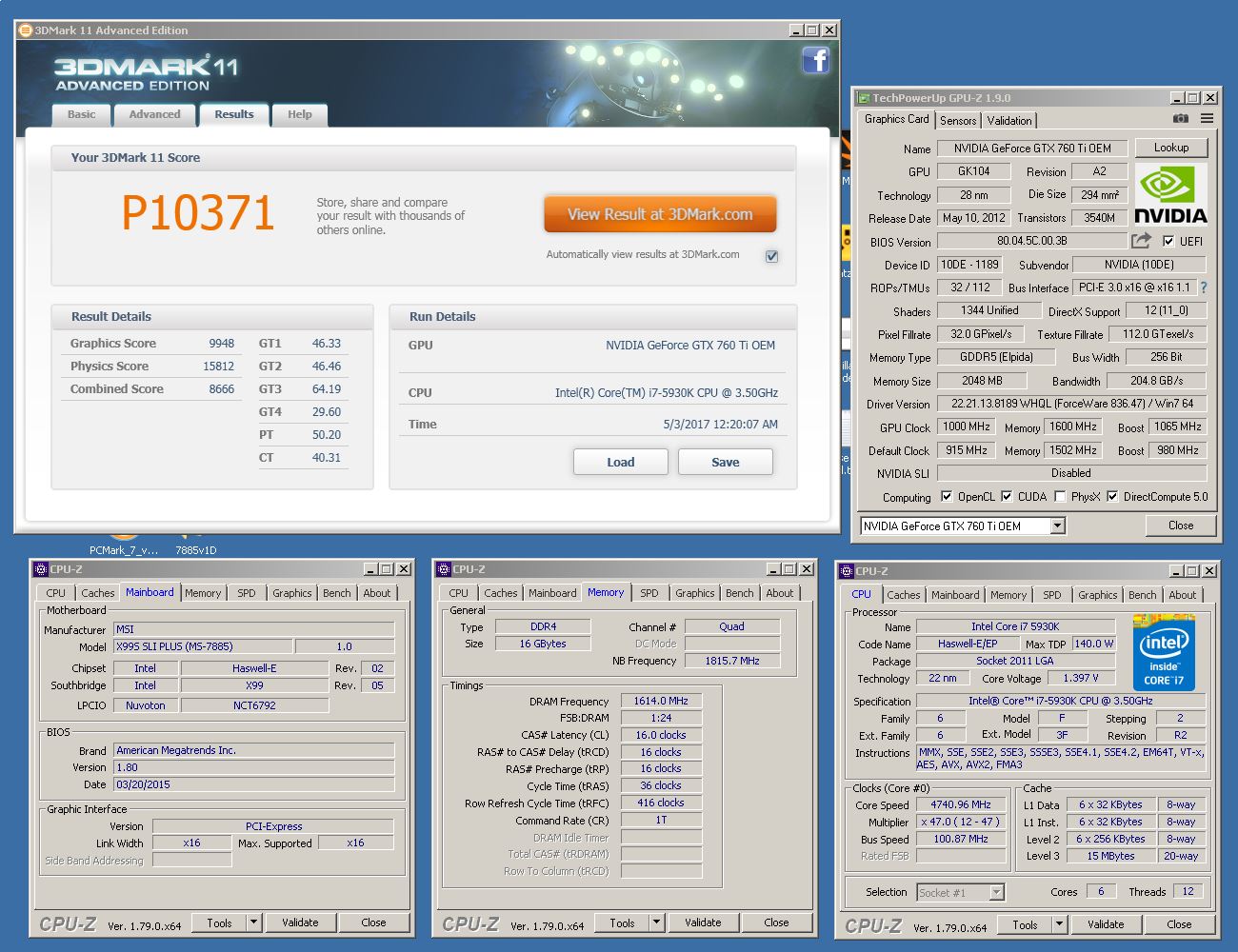Toggle the PhysX computing checkbox
This screenshot has height=952, width=1238.
(x=1060, y=496)
